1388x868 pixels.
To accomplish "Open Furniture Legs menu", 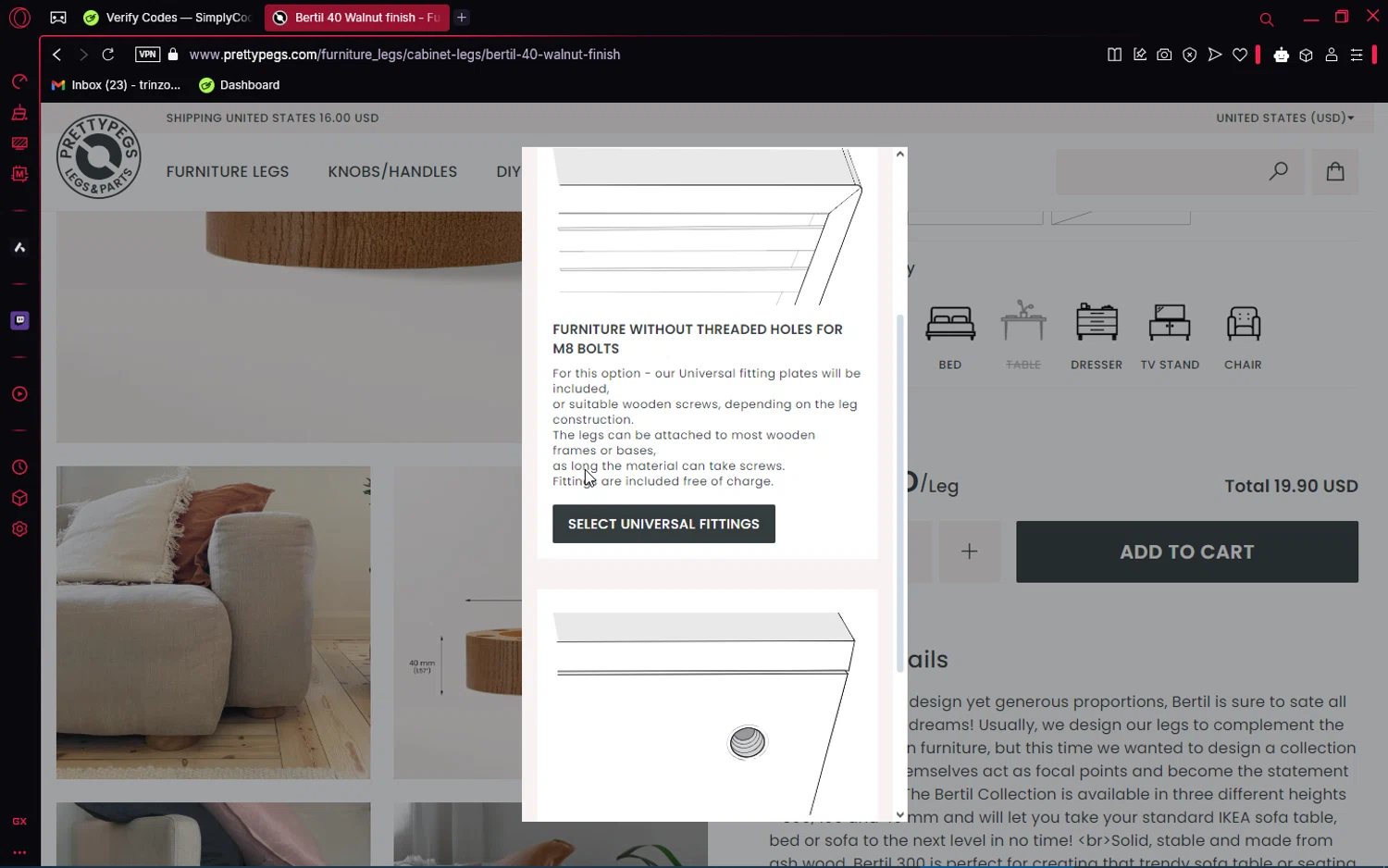I will coord(228,172).
